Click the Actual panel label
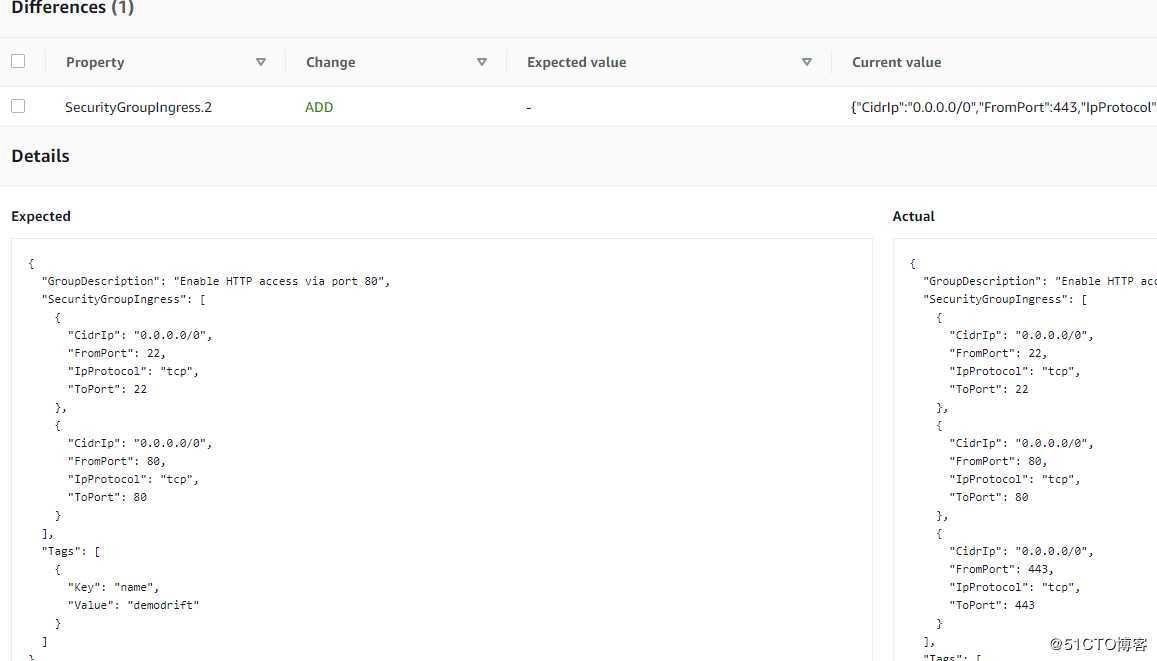 tap(913, 216)
